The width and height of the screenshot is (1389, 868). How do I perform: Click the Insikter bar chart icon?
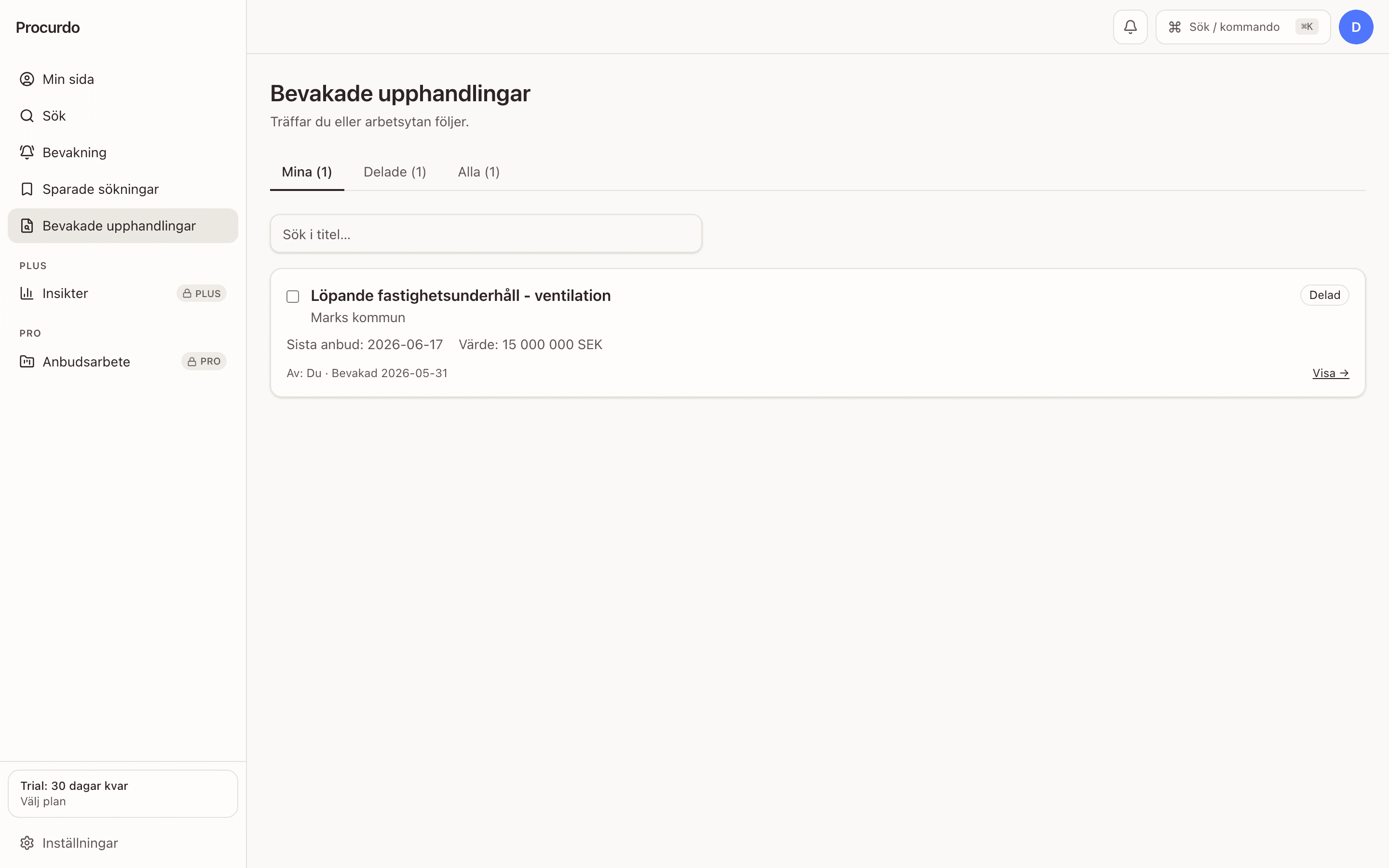[x=27, y=293]
